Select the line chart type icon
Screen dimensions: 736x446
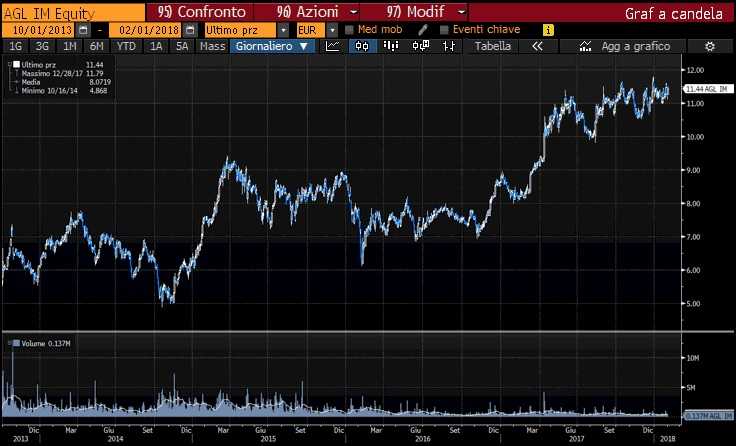point(332,46)
